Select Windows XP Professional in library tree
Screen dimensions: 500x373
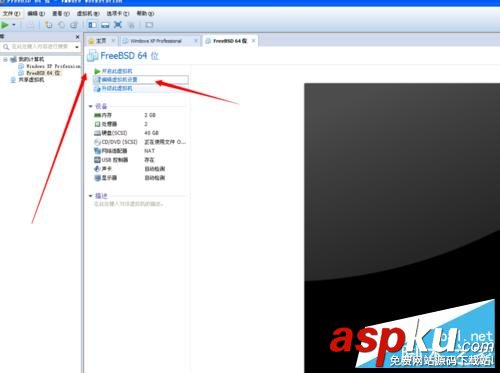click(53, 66)
